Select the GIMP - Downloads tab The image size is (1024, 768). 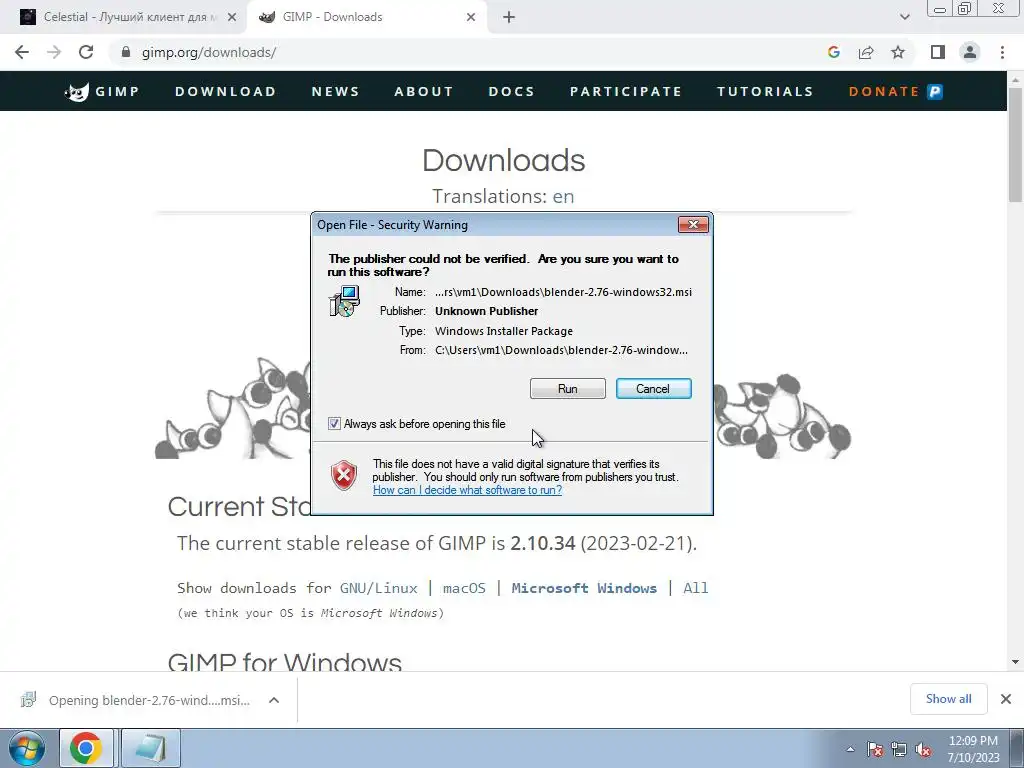367,18
